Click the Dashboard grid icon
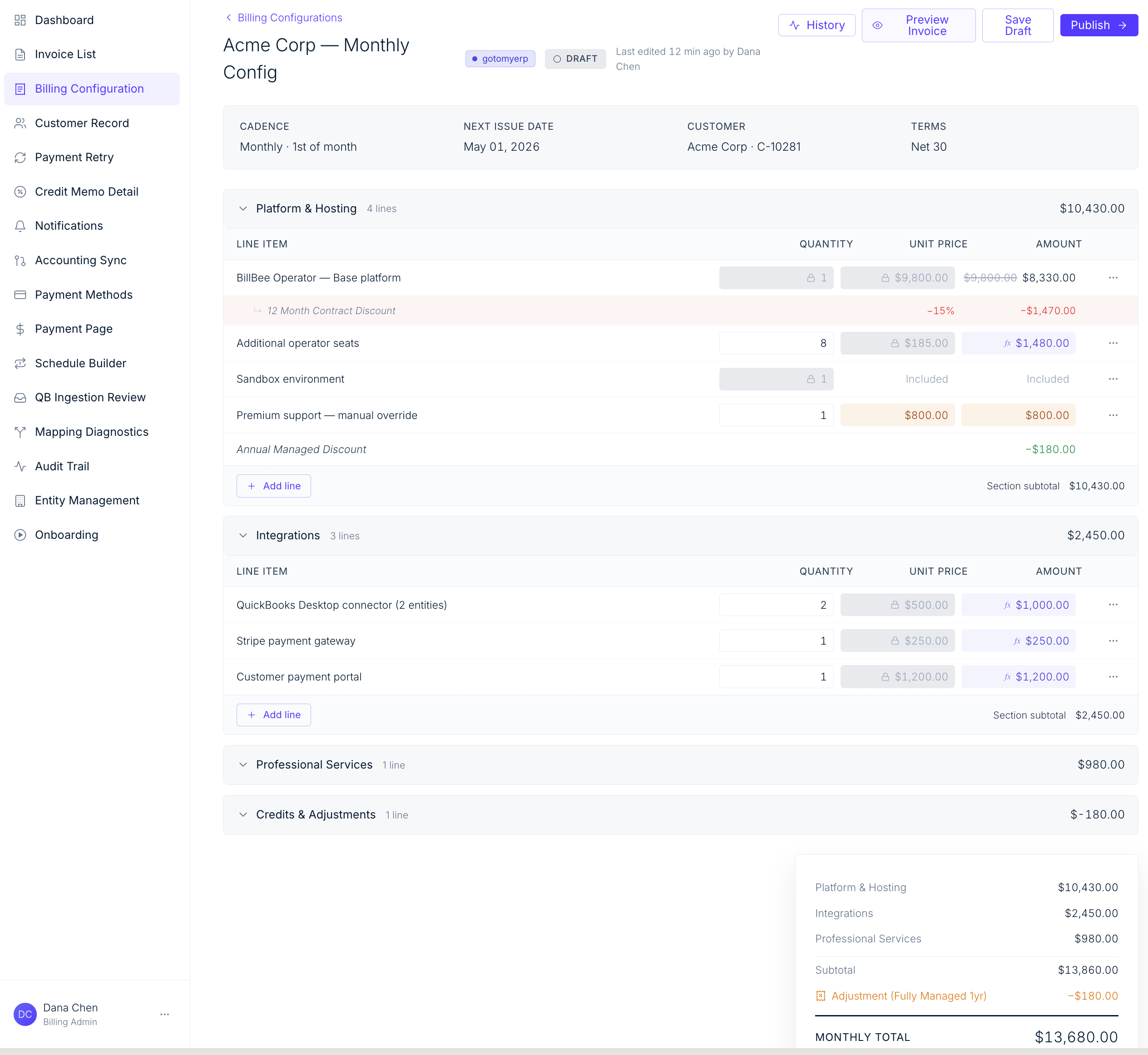This screenshot has height=1055, width=1148. [x=20, y=20]
